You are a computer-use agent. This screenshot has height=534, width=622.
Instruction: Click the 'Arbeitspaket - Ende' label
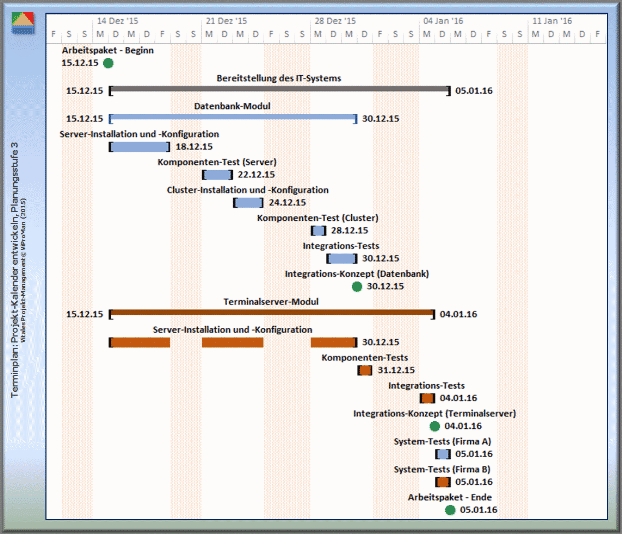[450, 498]
